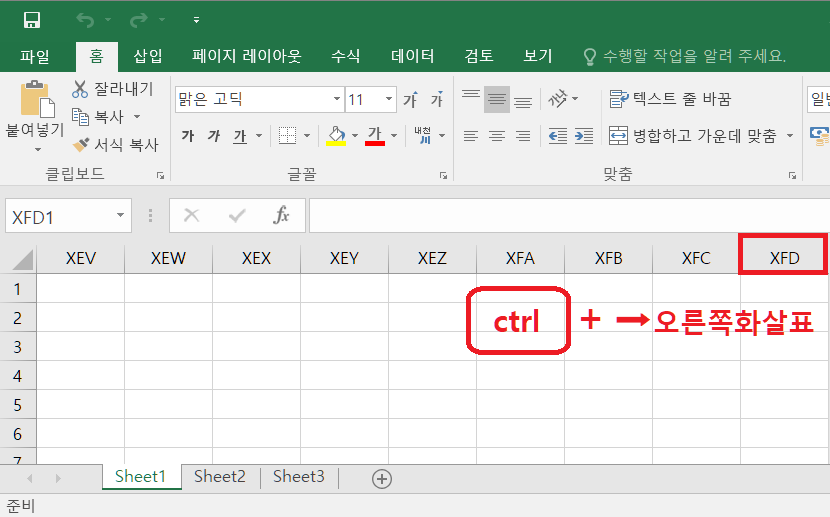The height and width of the screenshot is (517, 830).
Task: Select row 4 header
Action: [x=17, y=376]
